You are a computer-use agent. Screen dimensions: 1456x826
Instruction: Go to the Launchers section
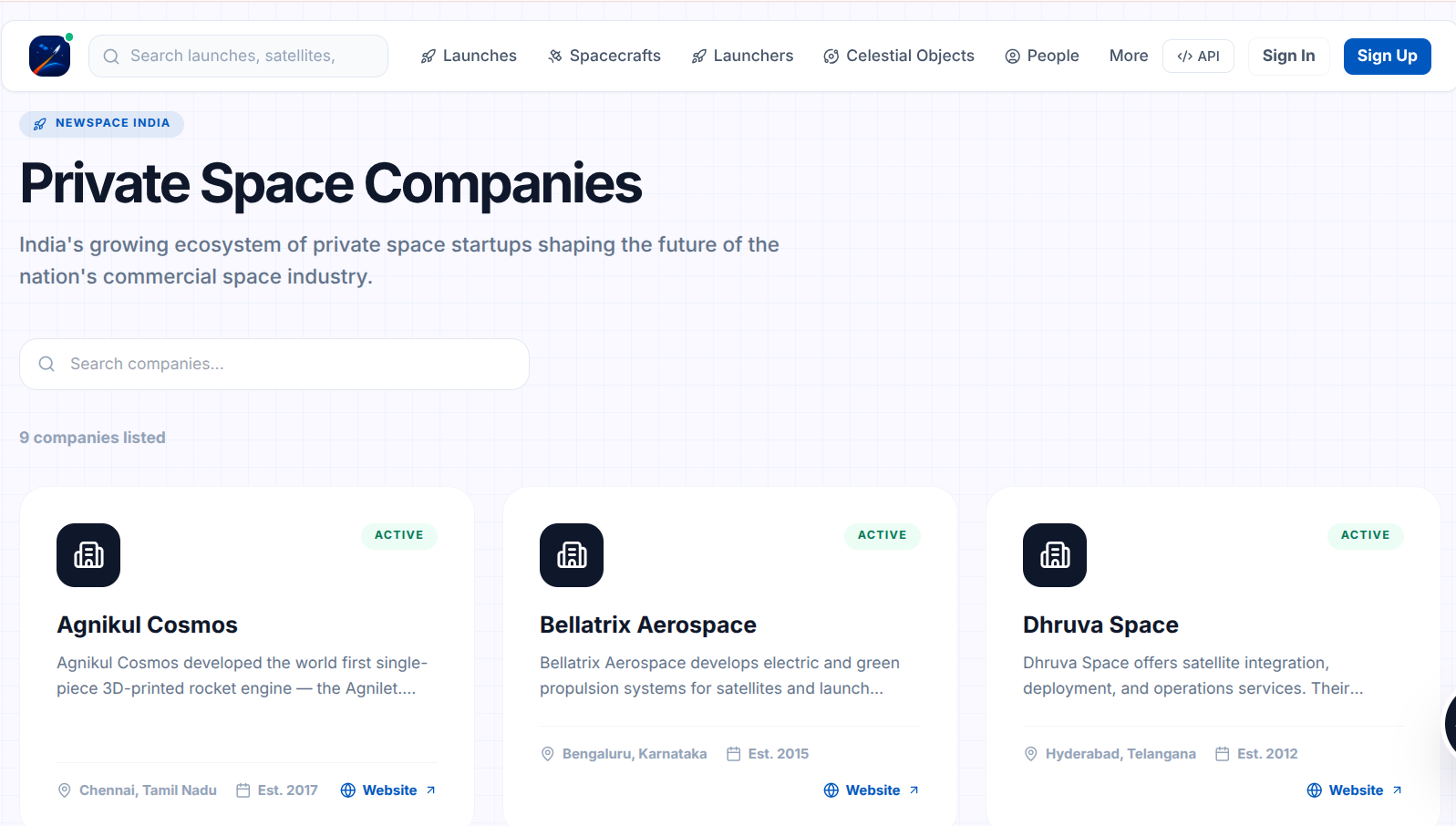[742, 57]
